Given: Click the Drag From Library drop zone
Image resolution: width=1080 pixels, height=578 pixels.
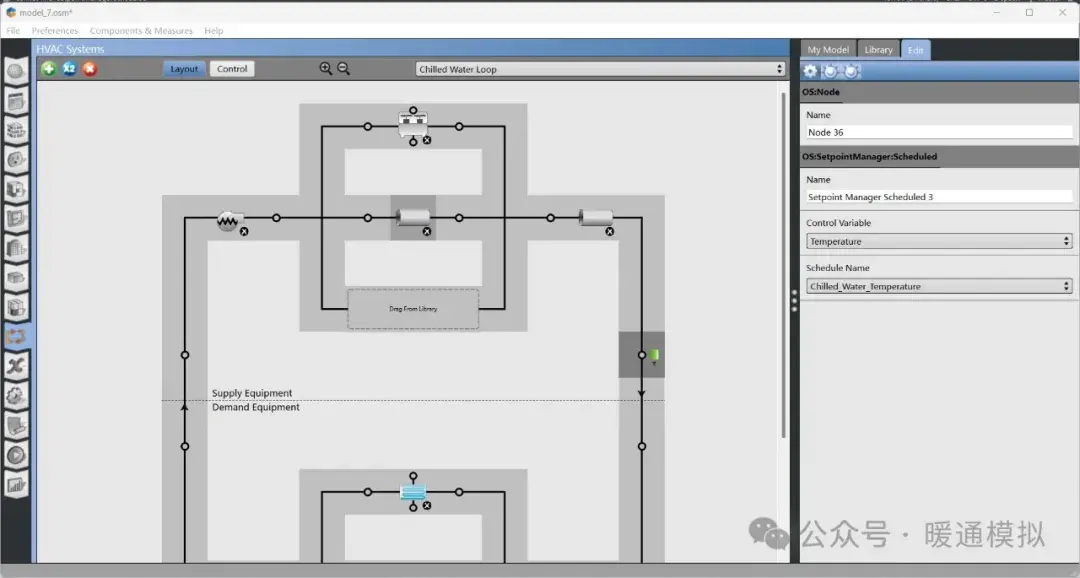Looking at the screenshot, I should click(x=413, y=309).
